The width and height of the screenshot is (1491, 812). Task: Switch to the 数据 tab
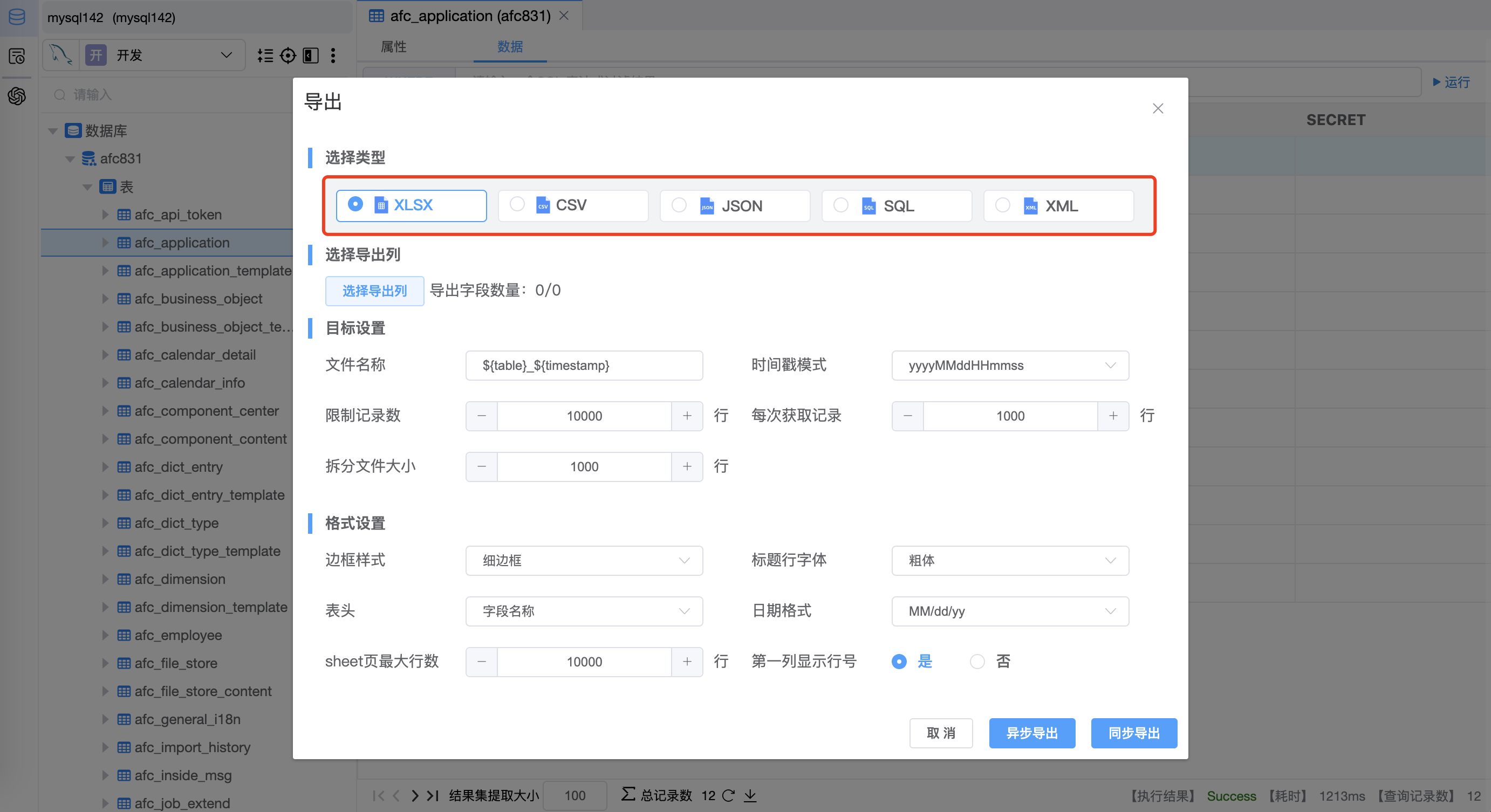pyautogui.click(x=509, y=47)
